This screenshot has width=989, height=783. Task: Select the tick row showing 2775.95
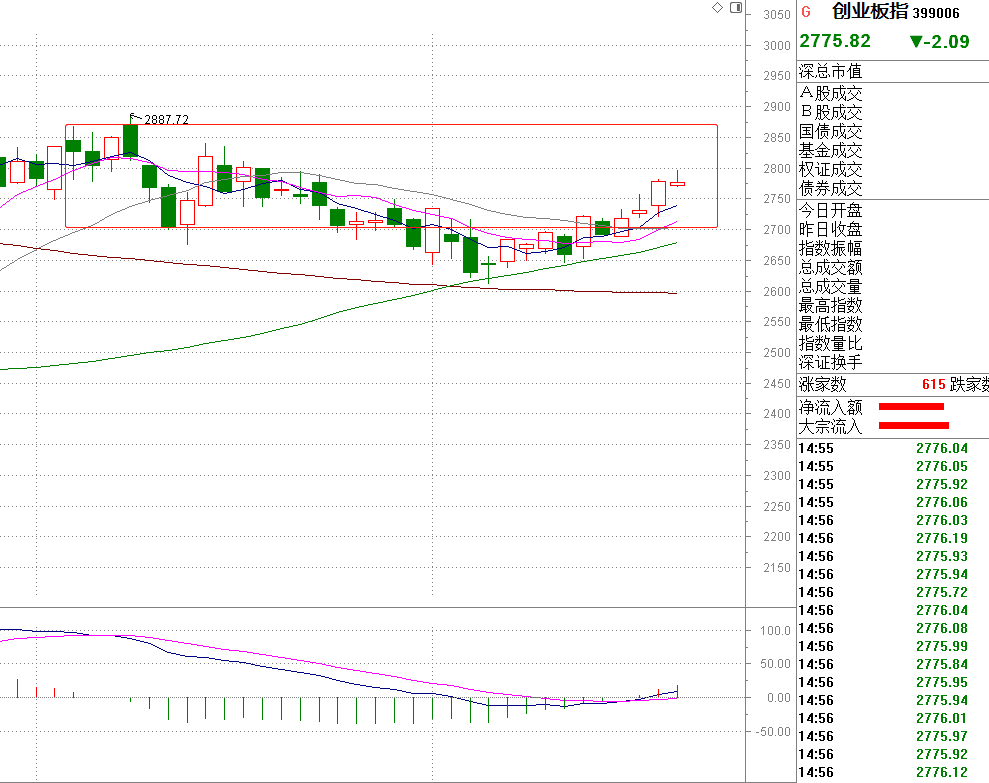[x=893, y=682]
